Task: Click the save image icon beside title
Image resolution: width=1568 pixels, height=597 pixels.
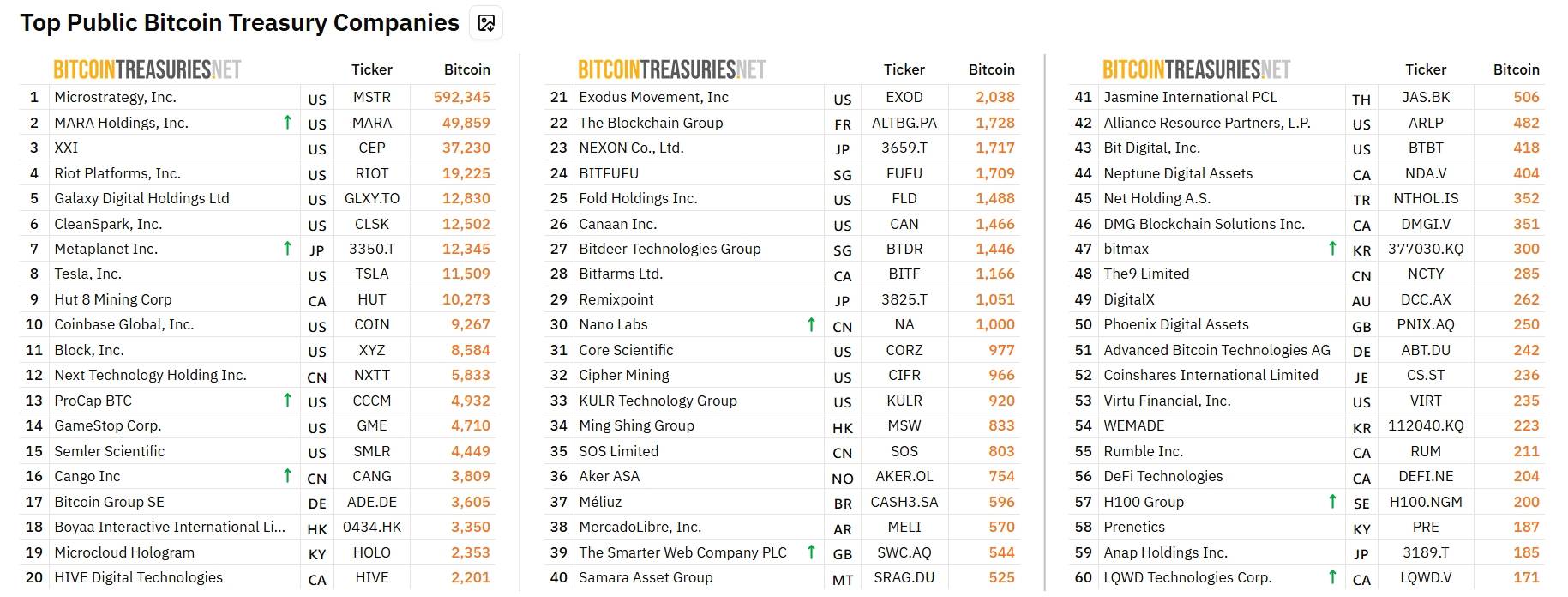Action: pyautogui.click(x=486, y=23)
